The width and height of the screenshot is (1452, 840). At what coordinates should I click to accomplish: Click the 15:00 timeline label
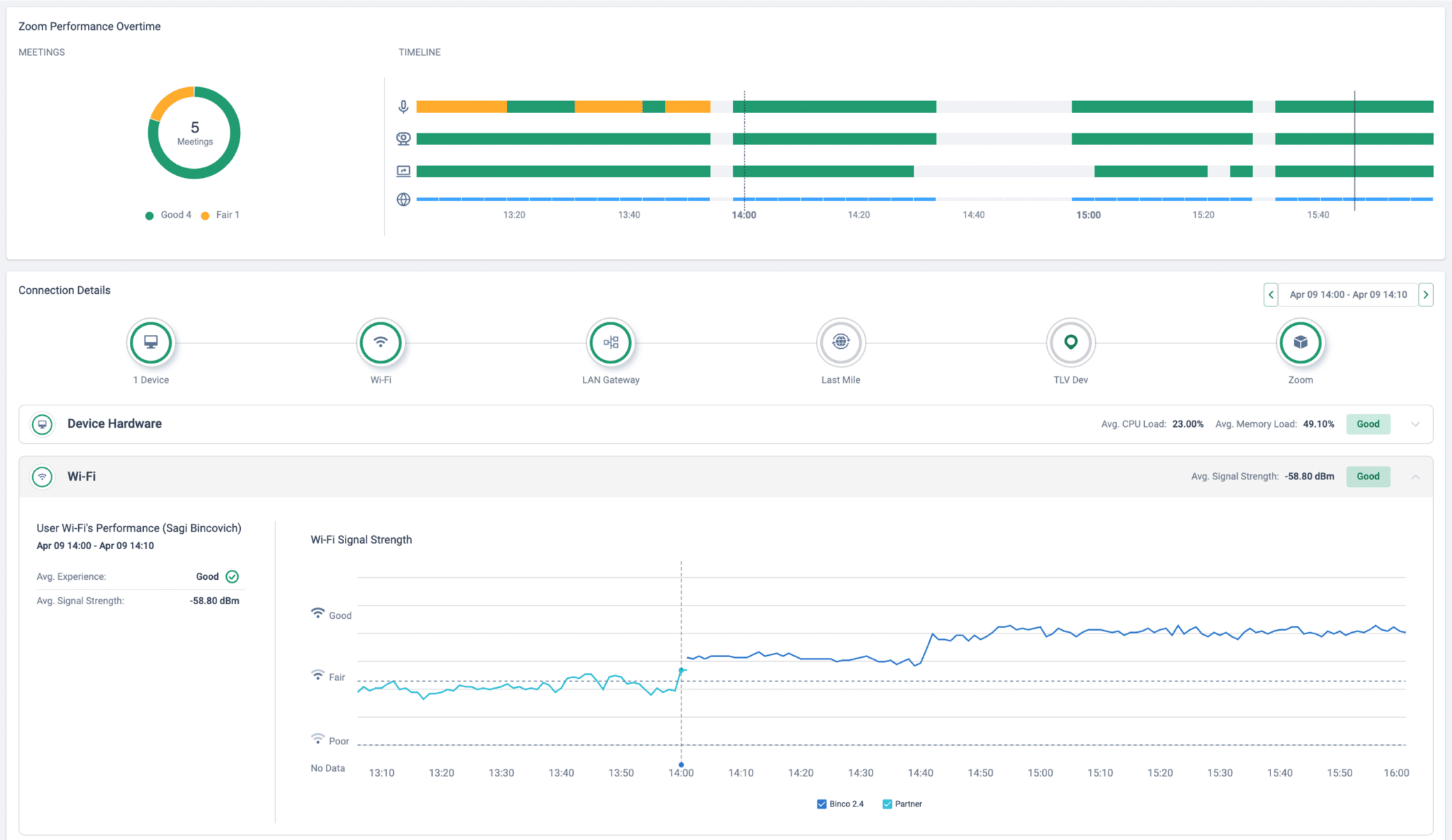1088,215
